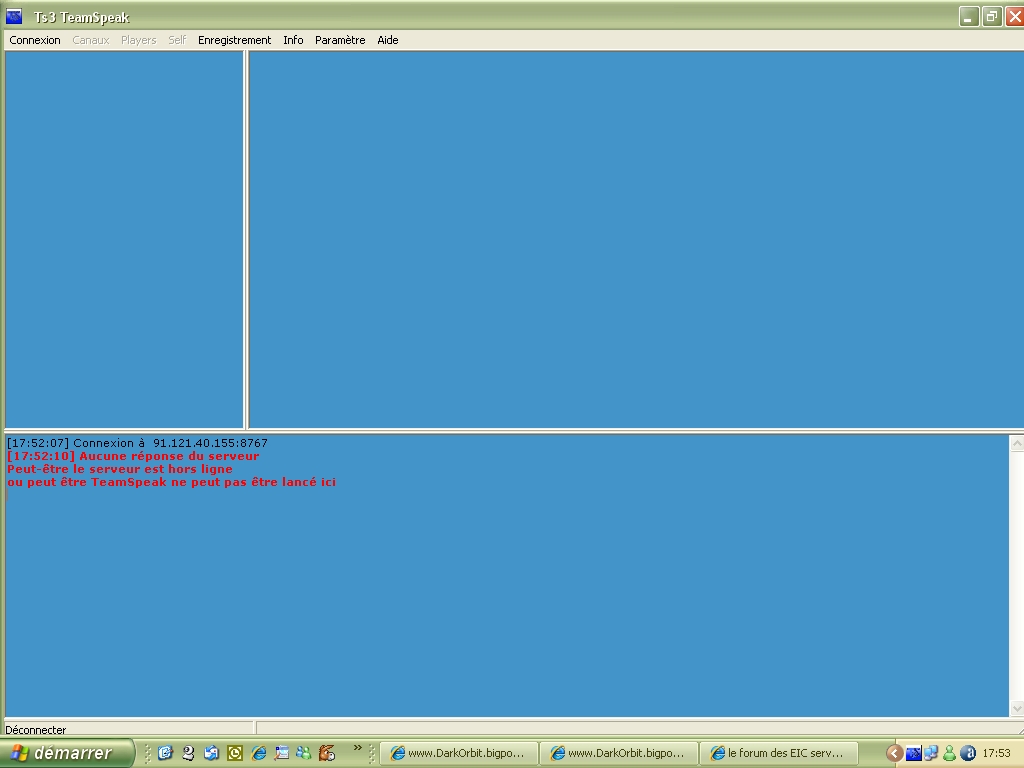1024x768 pixels.
Task: Click the TeamSpeak tray icon
Action: point(914,753)
